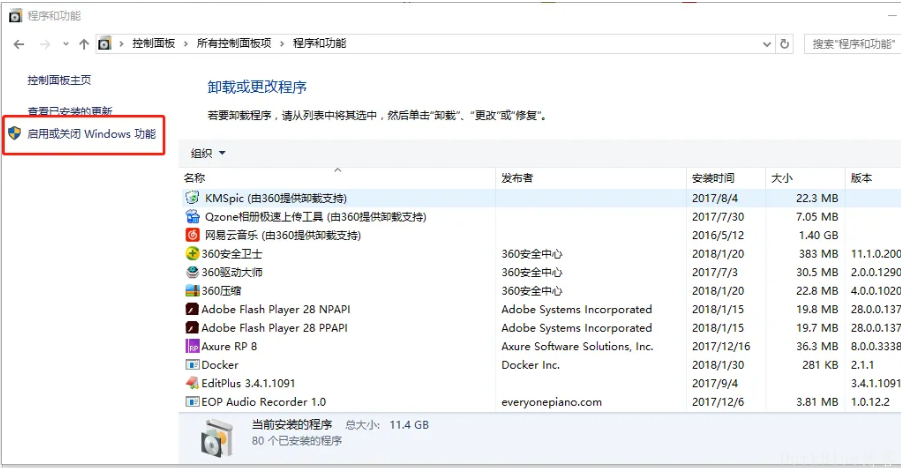Click install date 2017/12/16
Viewport: 901px width, 468px height.
pyautogui.click(x=721, y=346)
